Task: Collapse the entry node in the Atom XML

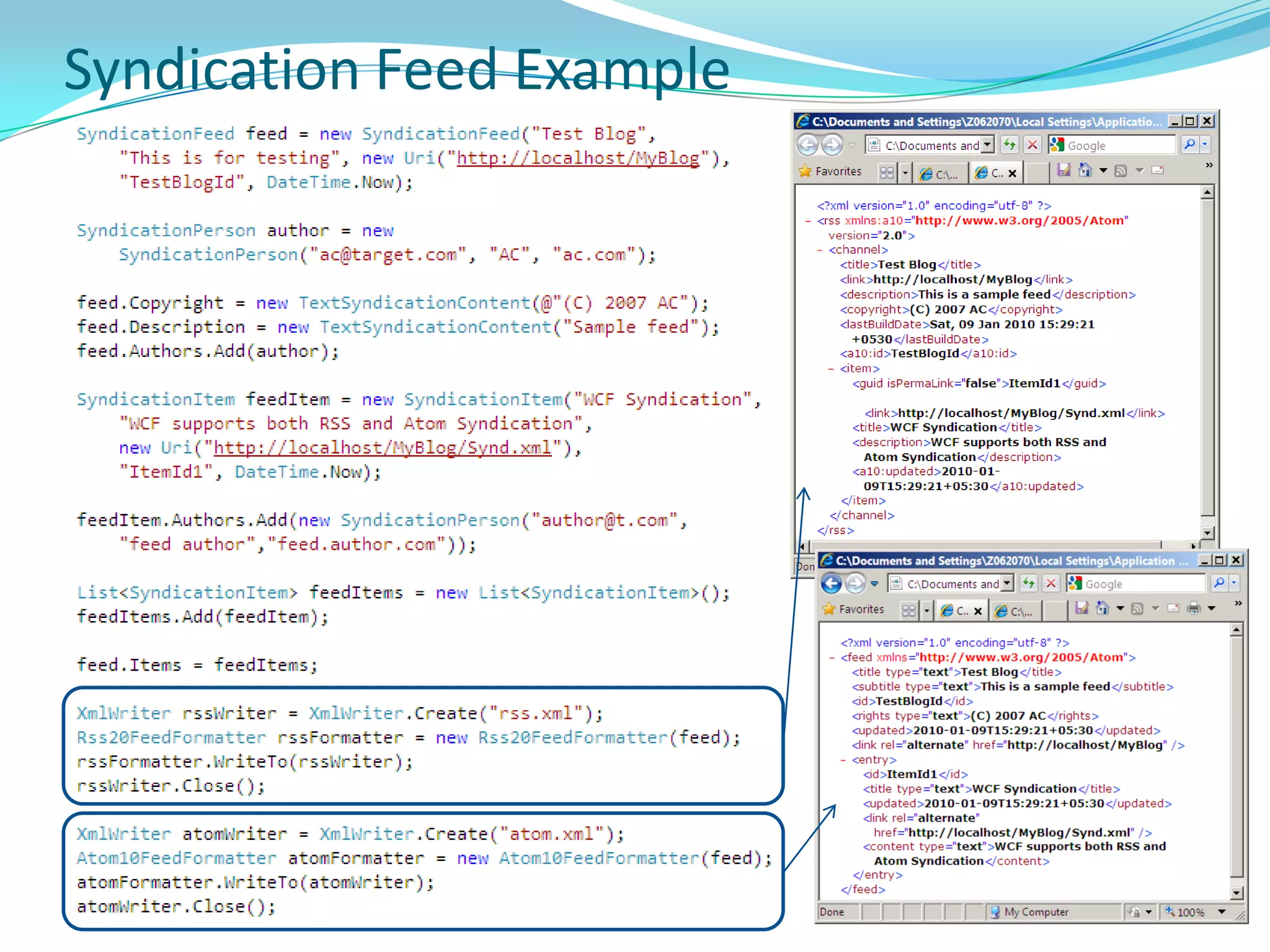Action: pos(843,760)
